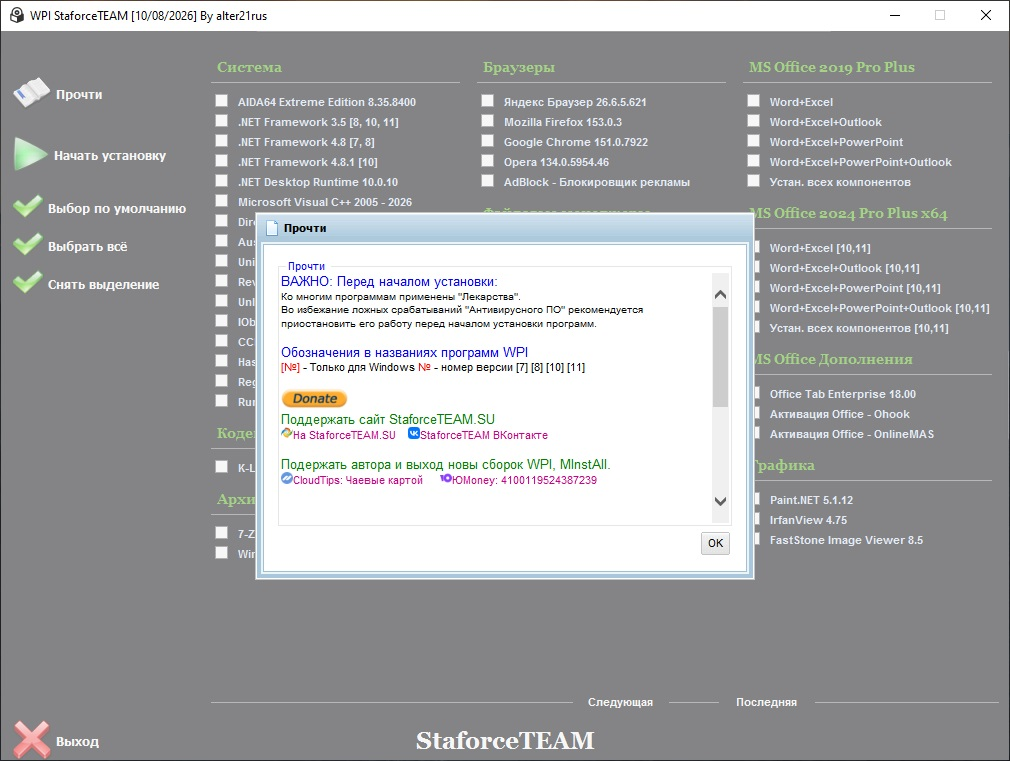Screen dimensions: 1010x761
Task: Go to the Следующая page
Action: coord(620,702)
